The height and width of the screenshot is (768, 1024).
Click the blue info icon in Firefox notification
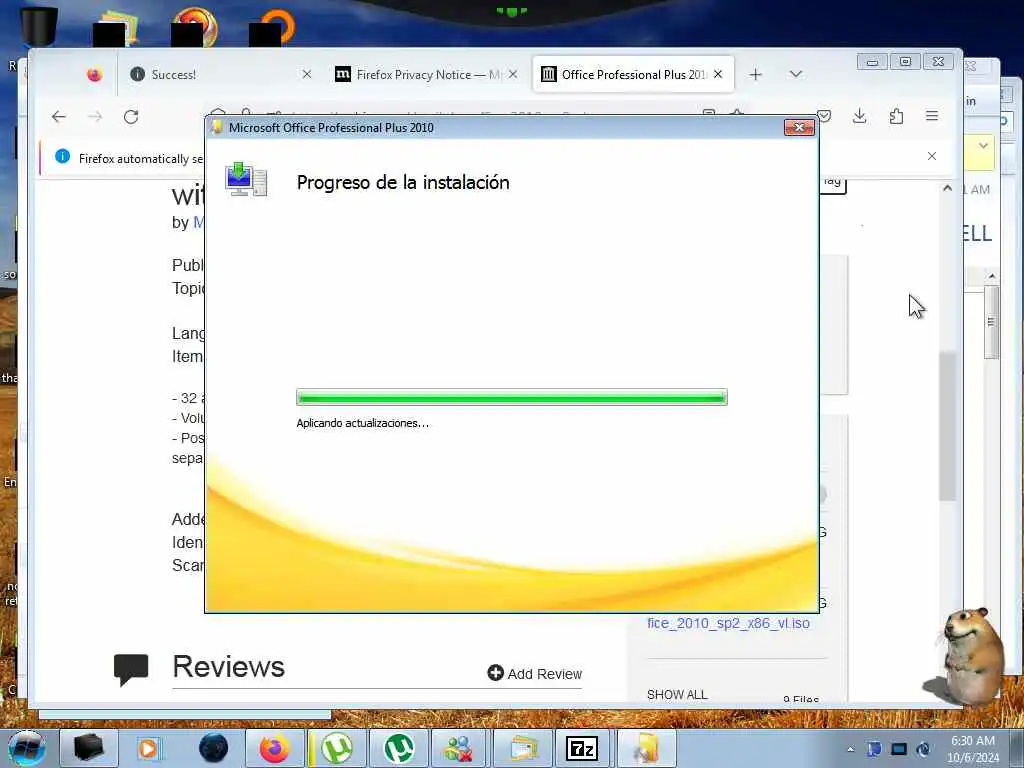point(63,157)
